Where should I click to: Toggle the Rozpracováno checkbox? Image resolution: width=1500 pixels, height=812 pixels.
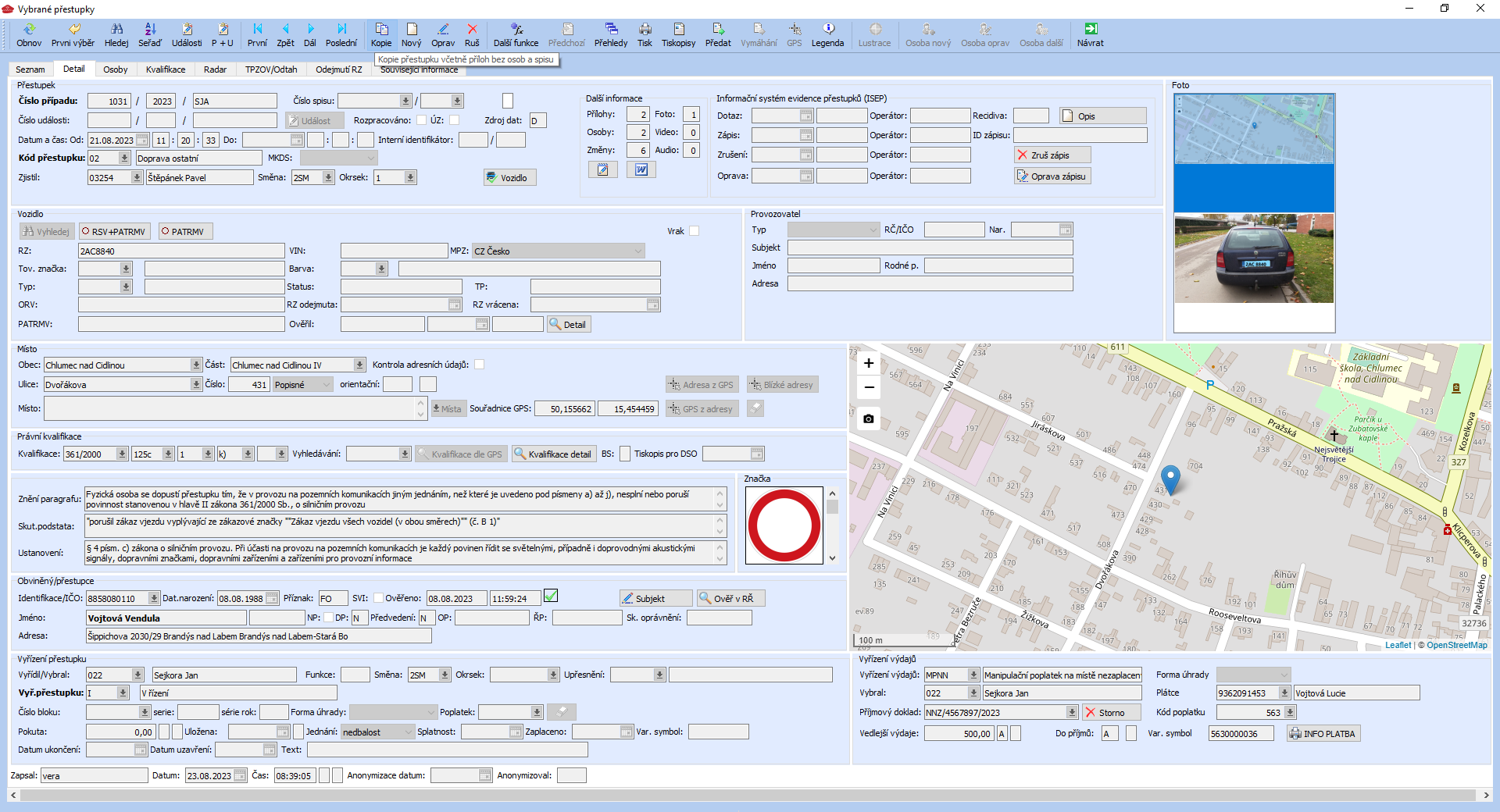(x=422, y=120)
